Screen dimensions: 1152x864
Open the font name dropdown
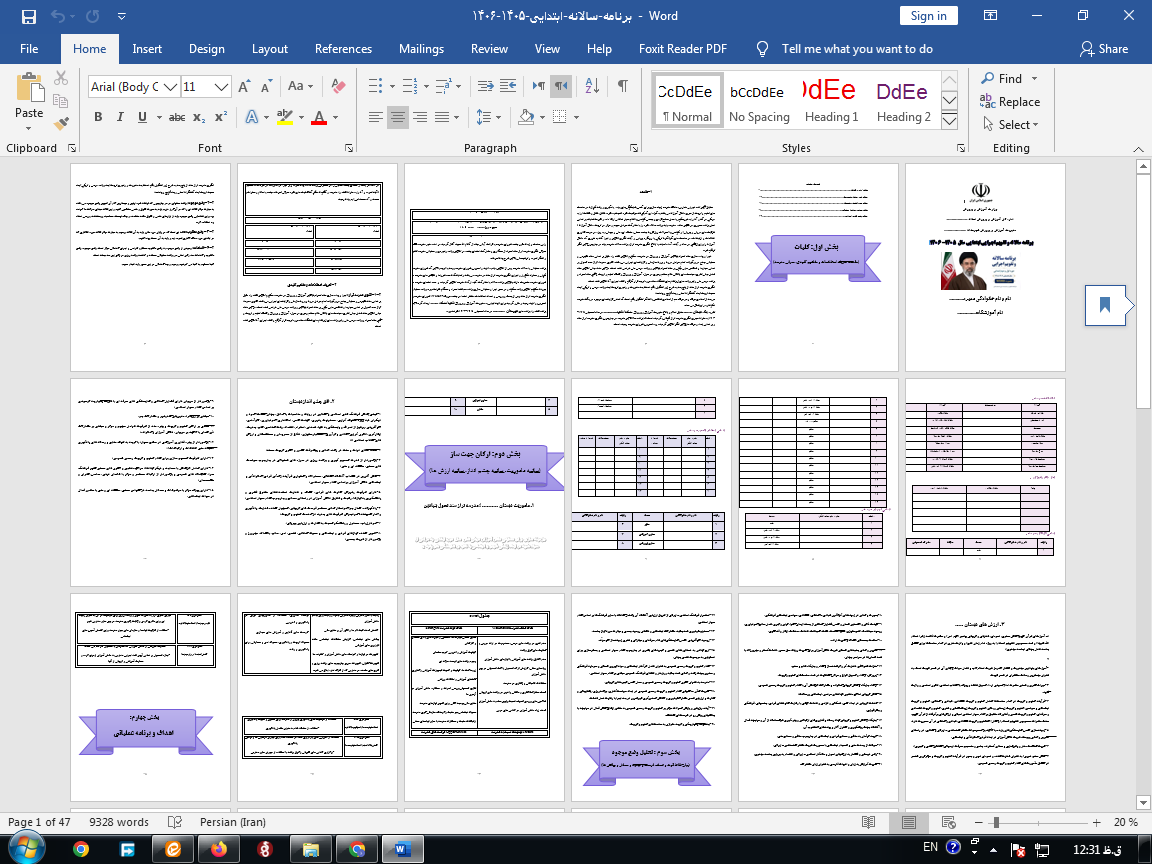tap(170, 87)
